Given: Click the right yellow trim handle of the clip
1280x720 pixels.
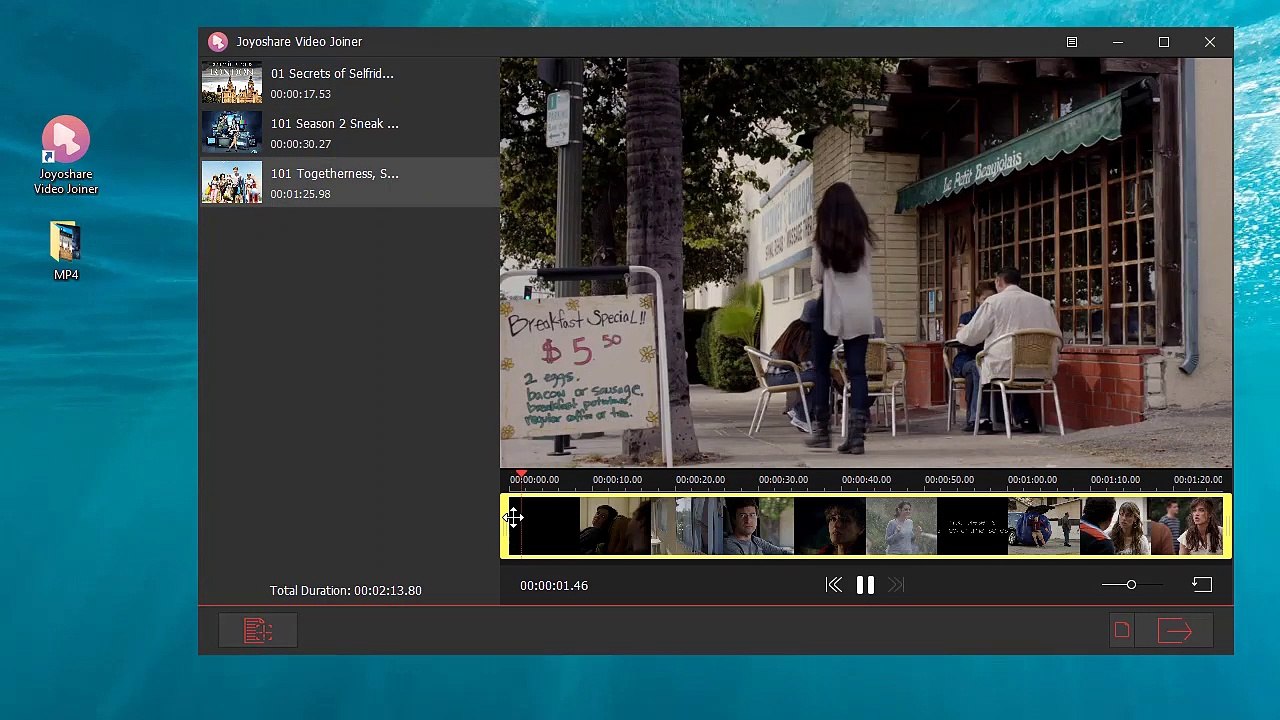Looking at the screenshot, I should tap(1227, 526).
